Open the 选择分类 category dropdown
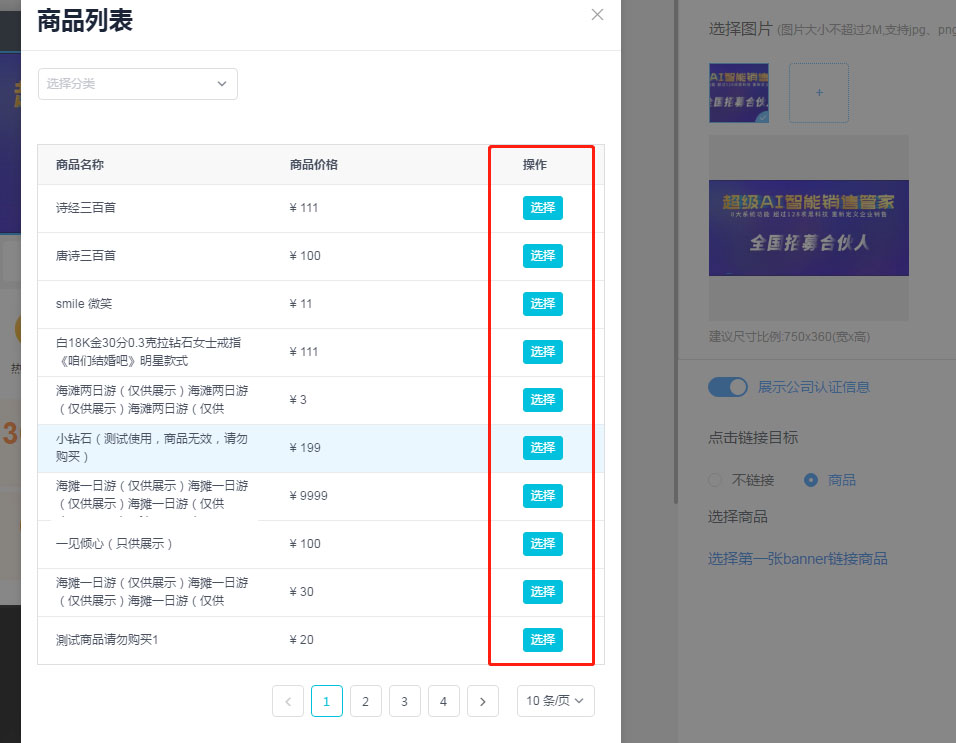 [138, 84]
